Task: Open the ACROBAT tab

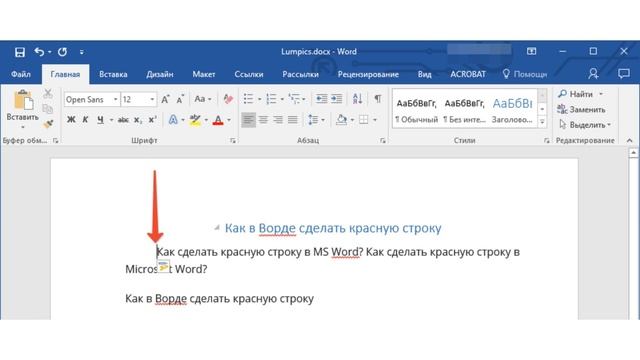Action: (468, 74)
